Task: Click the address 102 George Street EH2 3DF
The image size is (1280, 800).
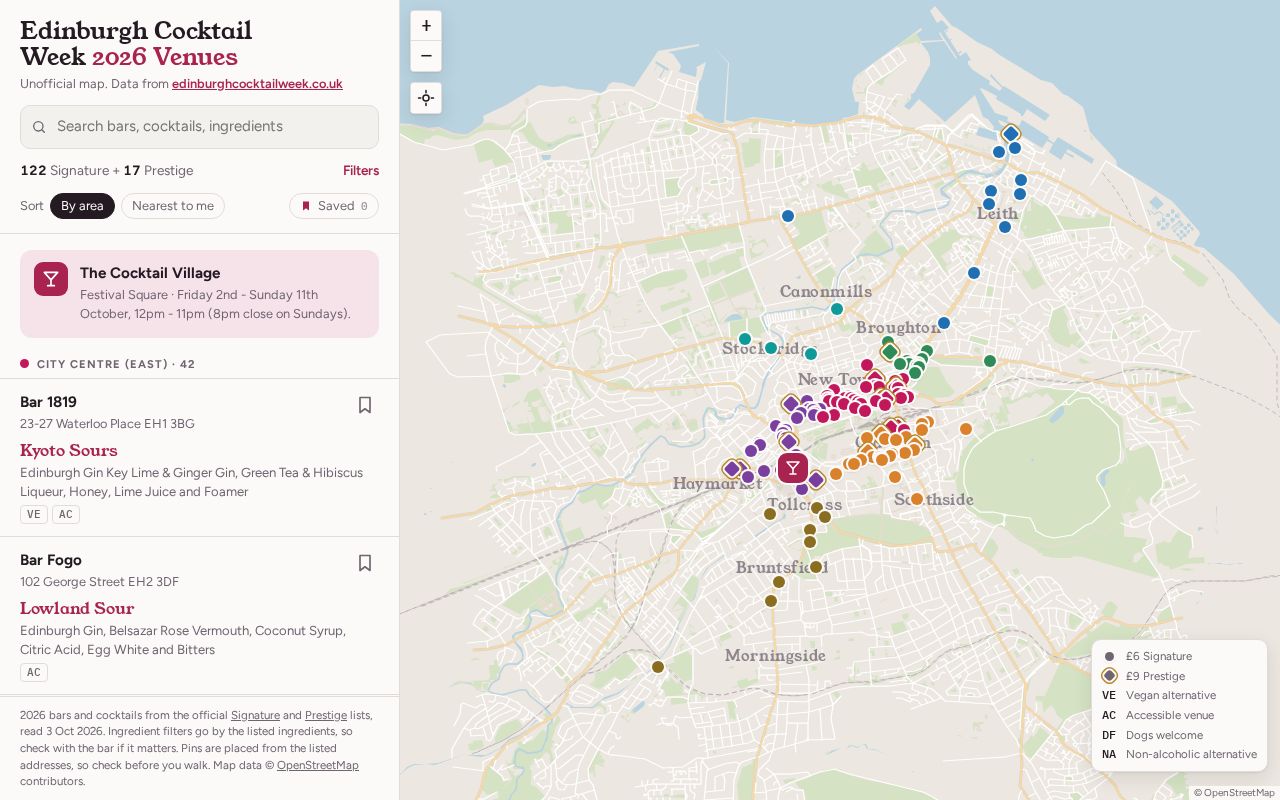Action: coord(100,582)
